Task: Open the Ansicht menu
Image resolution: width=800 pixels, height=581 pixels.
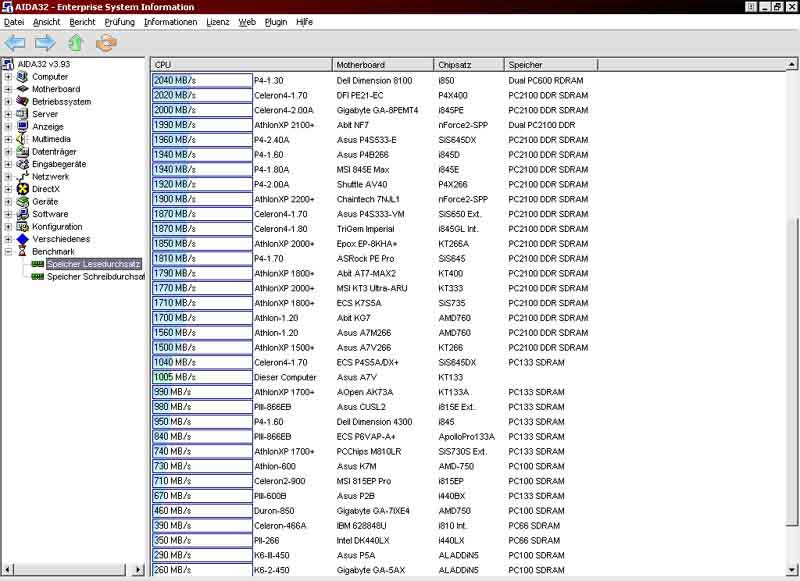Action: tap(46, 22)
